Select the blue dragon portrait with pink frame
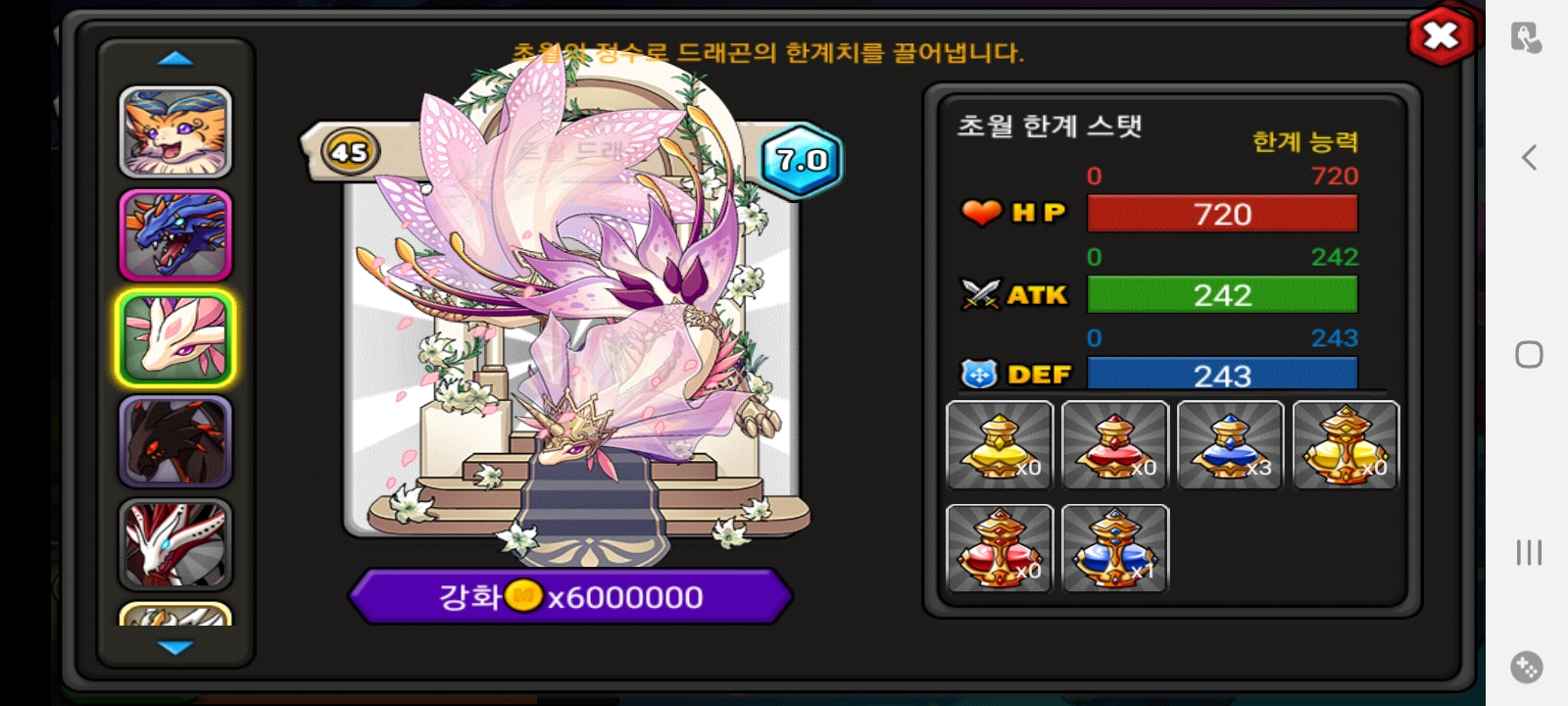Screen dimensions: 1568x706 [175, 235]
